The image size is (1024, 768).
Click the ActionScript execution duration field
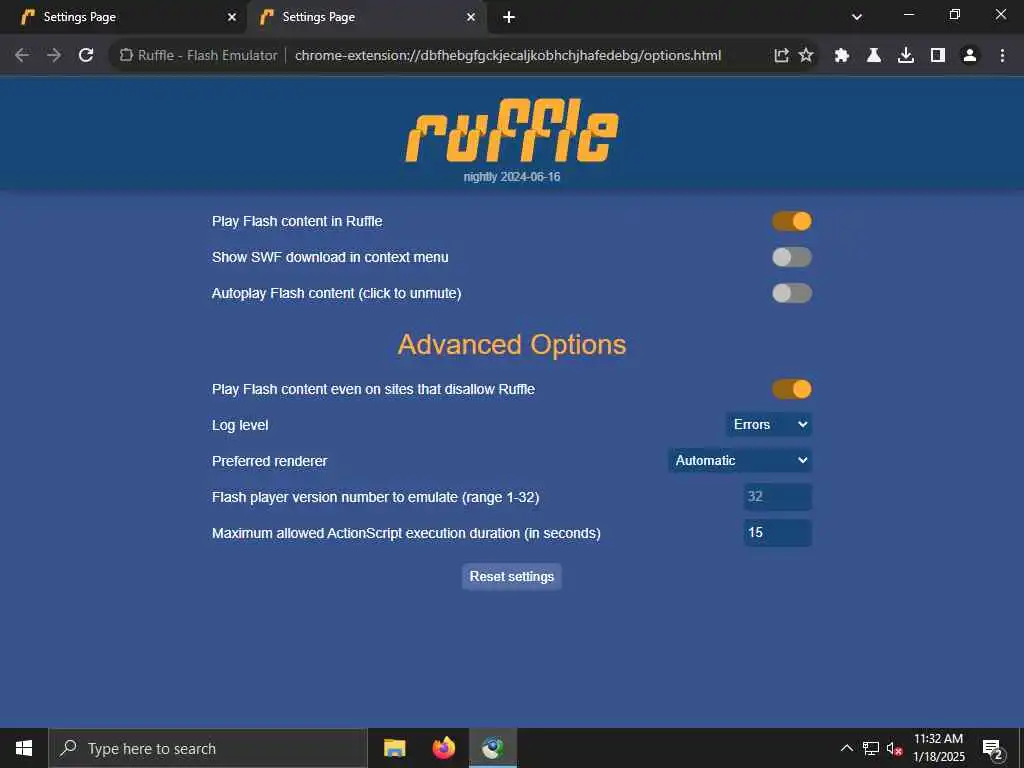coord(778,532)
